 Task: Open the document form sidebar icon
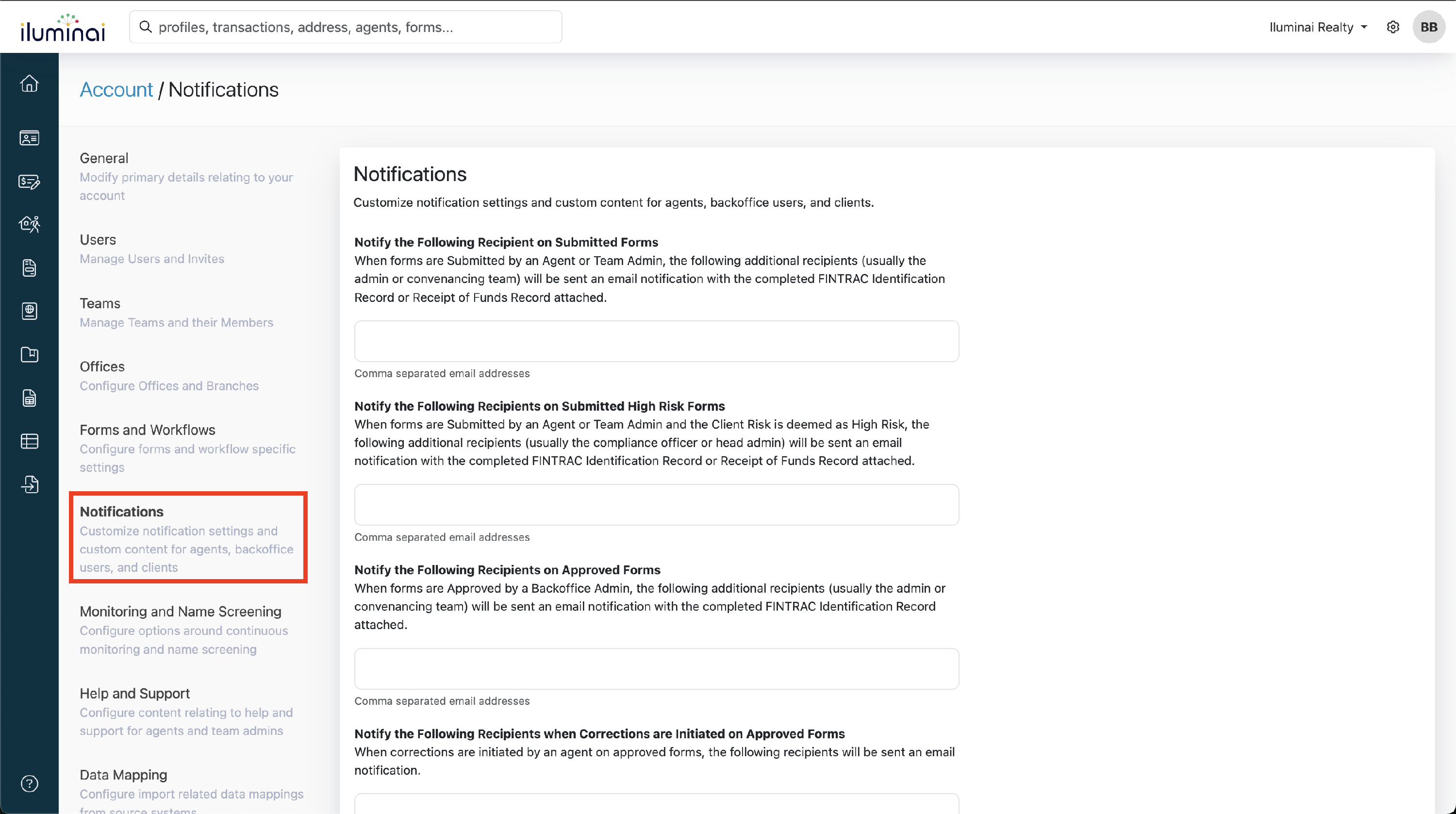[x=30, y=268]
